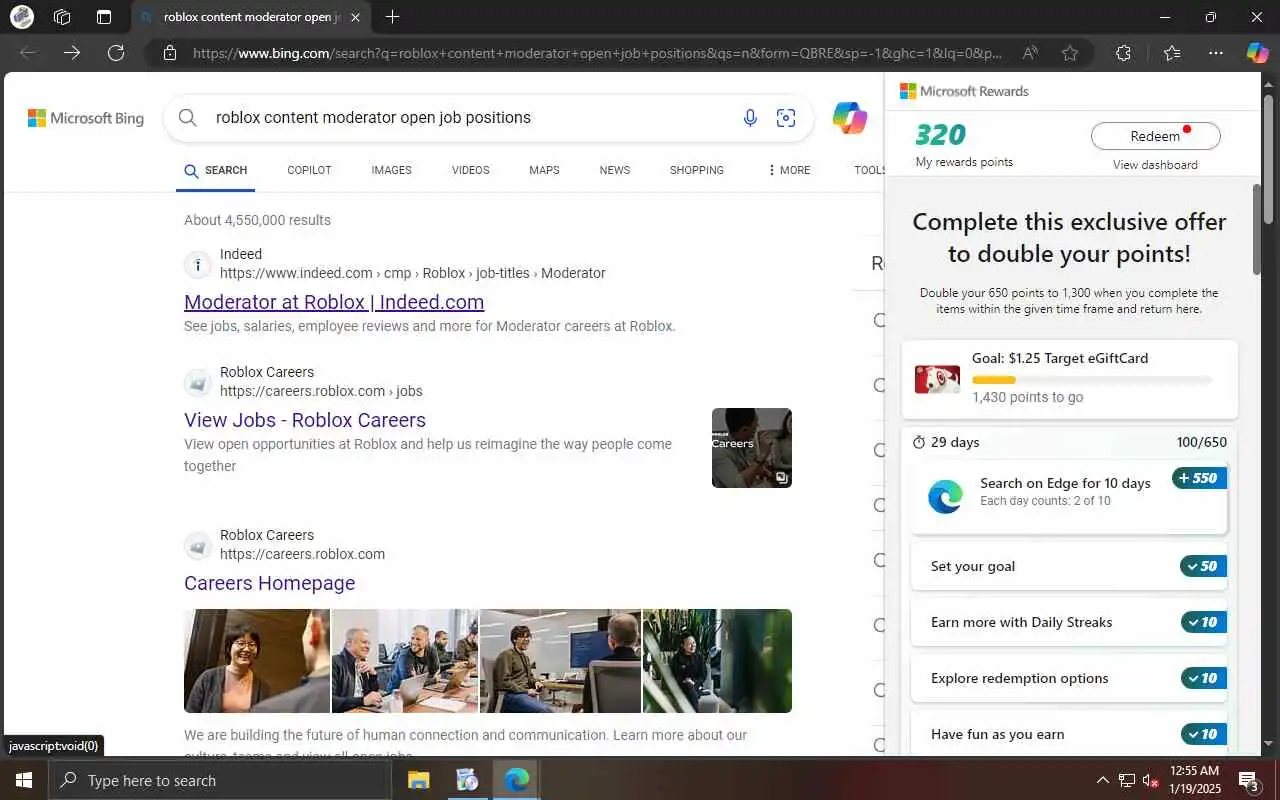This screenshot has height=800, width=1280.
Task: Open View dashboard link
Action: tap(1155, 165)
